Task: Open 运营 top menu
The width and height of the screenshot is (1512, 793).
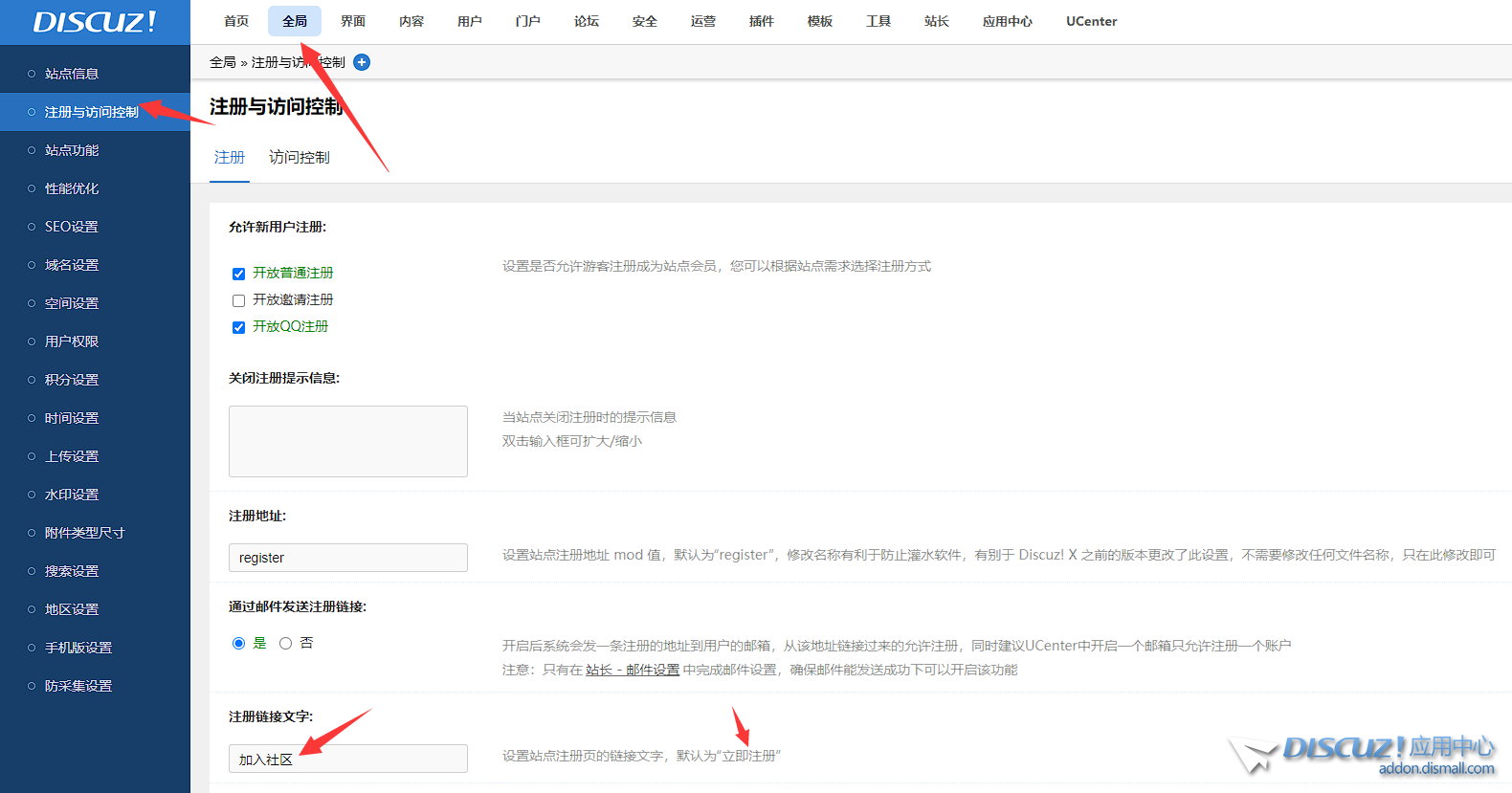Action: click(703, 21)
